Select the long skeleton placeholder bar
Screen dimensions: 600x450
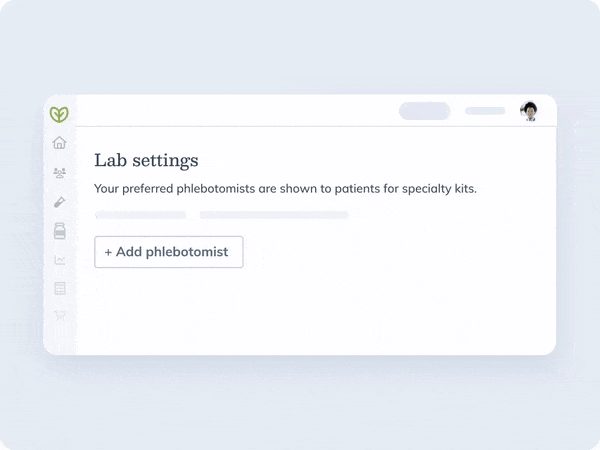[x=274, y=215]
